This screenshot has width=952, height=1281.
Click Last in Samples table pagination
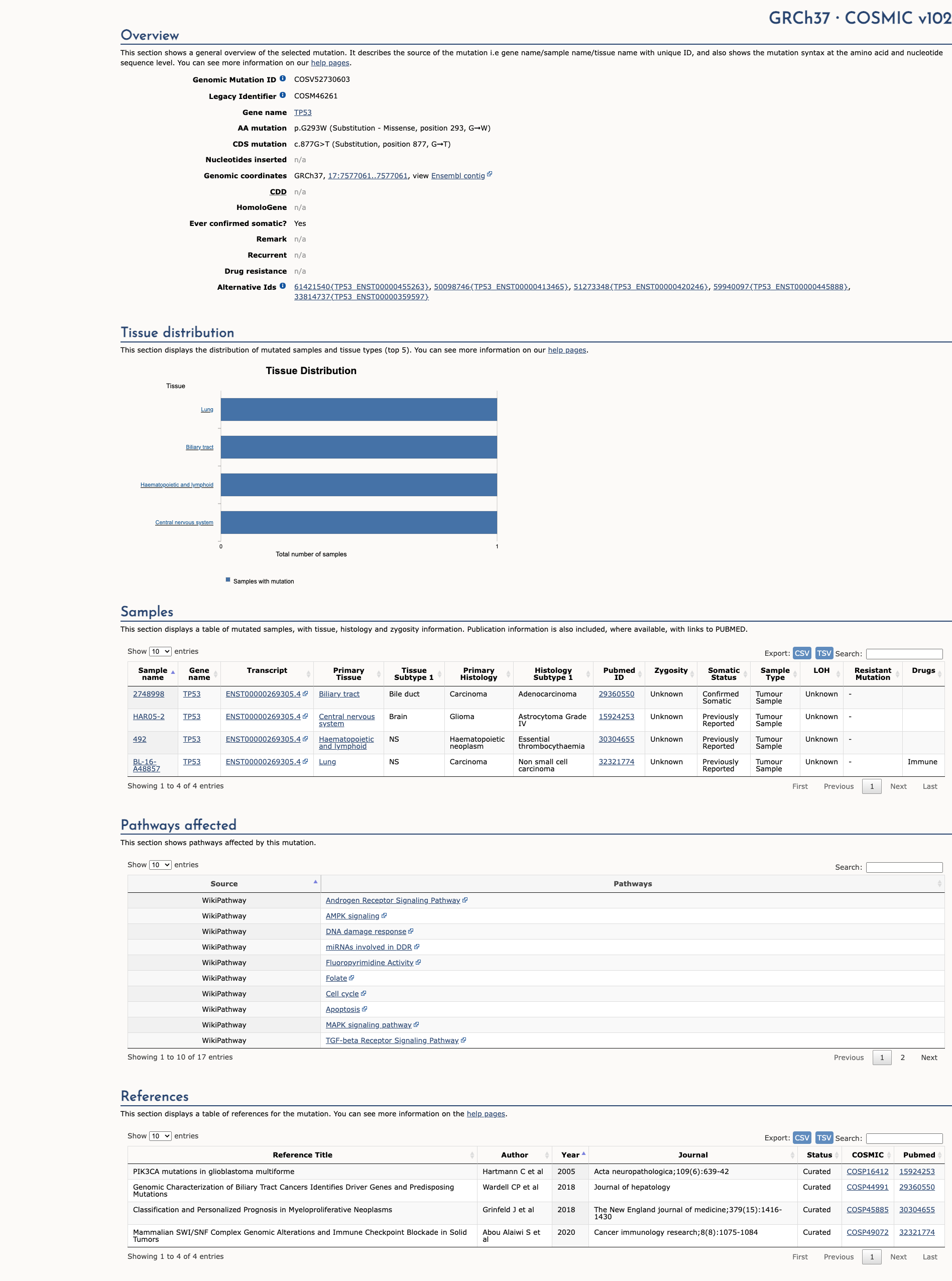(929, 786)
